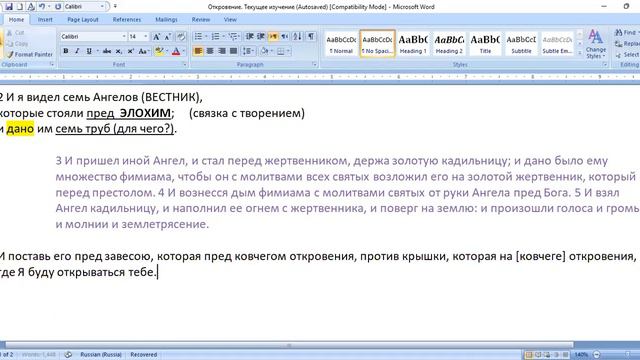640x360 pixels.
Task: Save the document via Quick Access toolbar
Action: click(9, 7)
